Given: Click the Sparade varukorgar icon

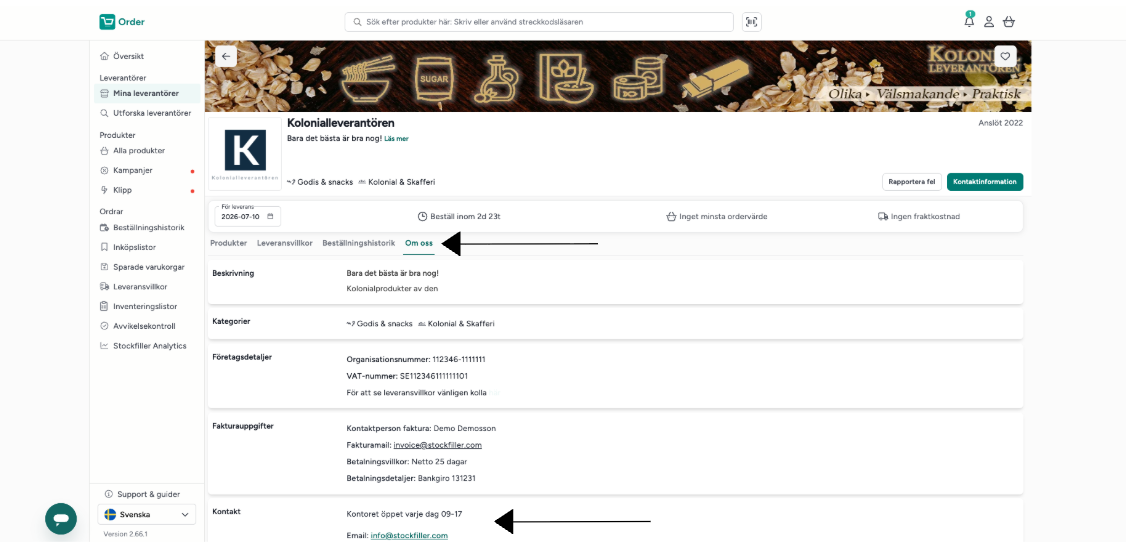Looking at the screenshot, I should [105, 267].
